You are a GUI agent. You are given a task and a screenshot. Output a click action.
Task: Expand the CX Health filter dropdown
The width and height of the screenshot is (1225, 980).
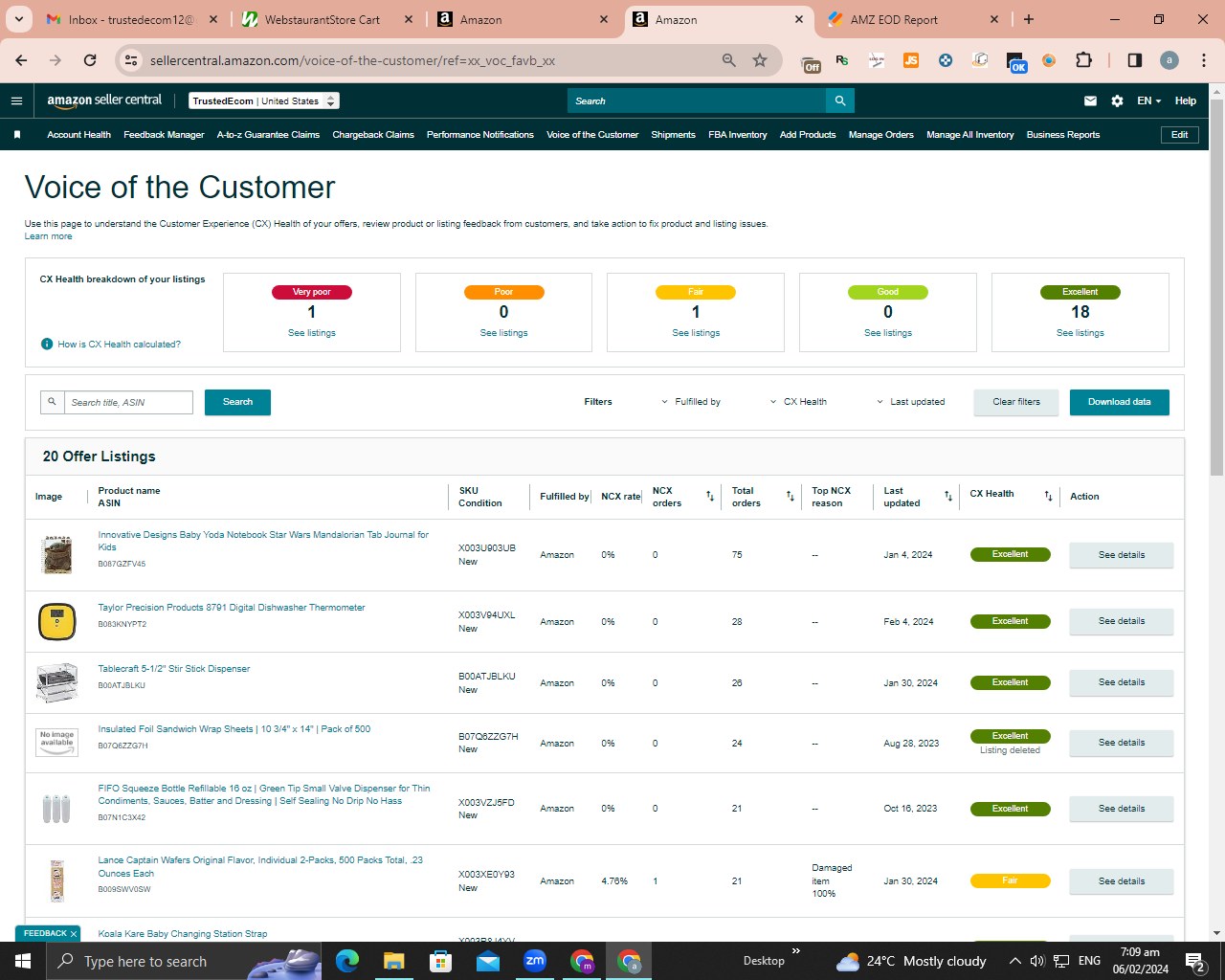[798, 402]
